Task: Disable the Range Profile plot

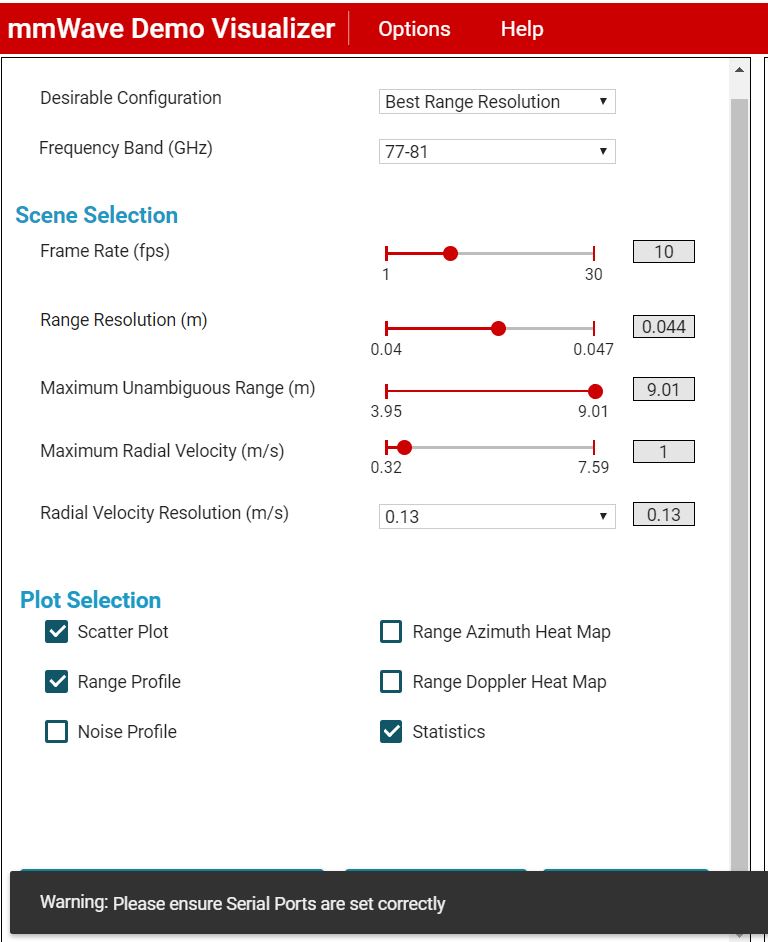Action: (57, 681)
